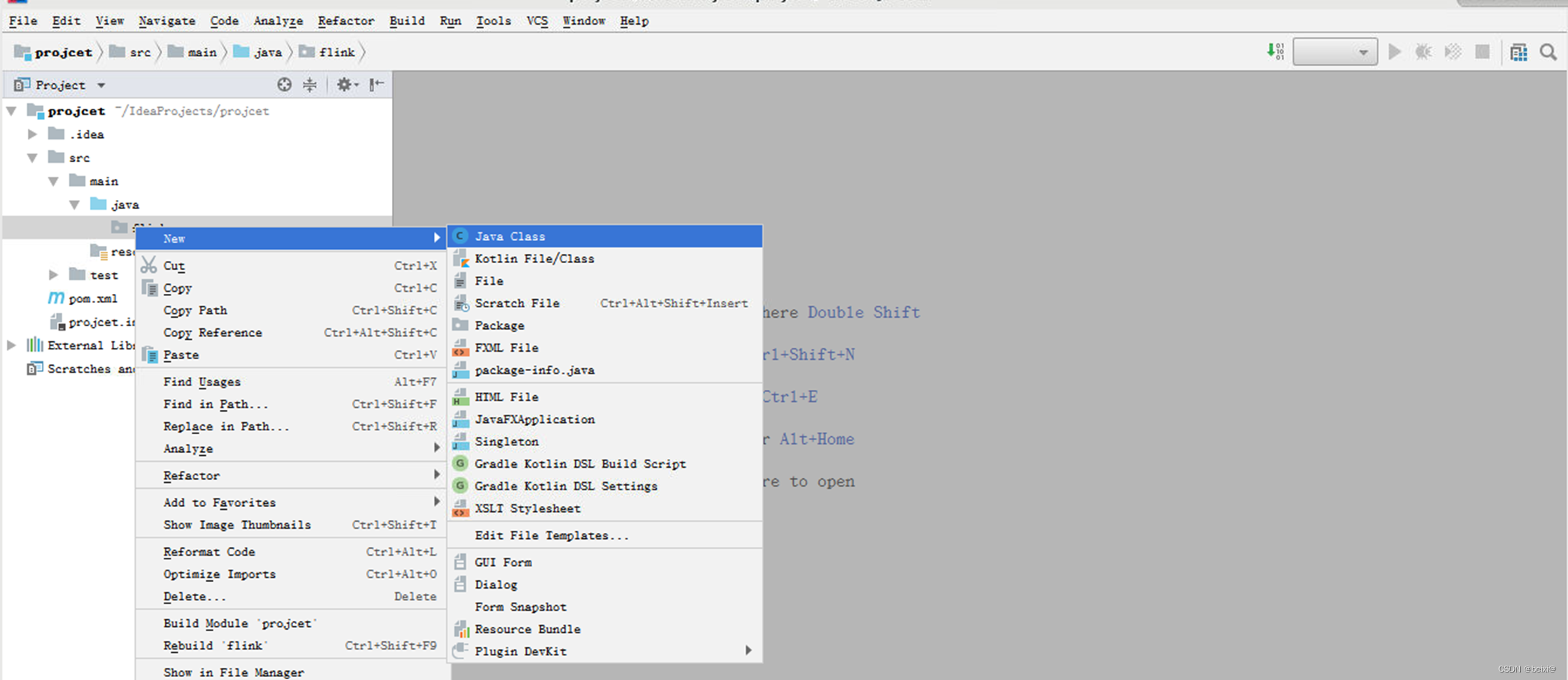Click flink breadcrumb in navigation bar
1568x680 pixels.
pos(328,52)
